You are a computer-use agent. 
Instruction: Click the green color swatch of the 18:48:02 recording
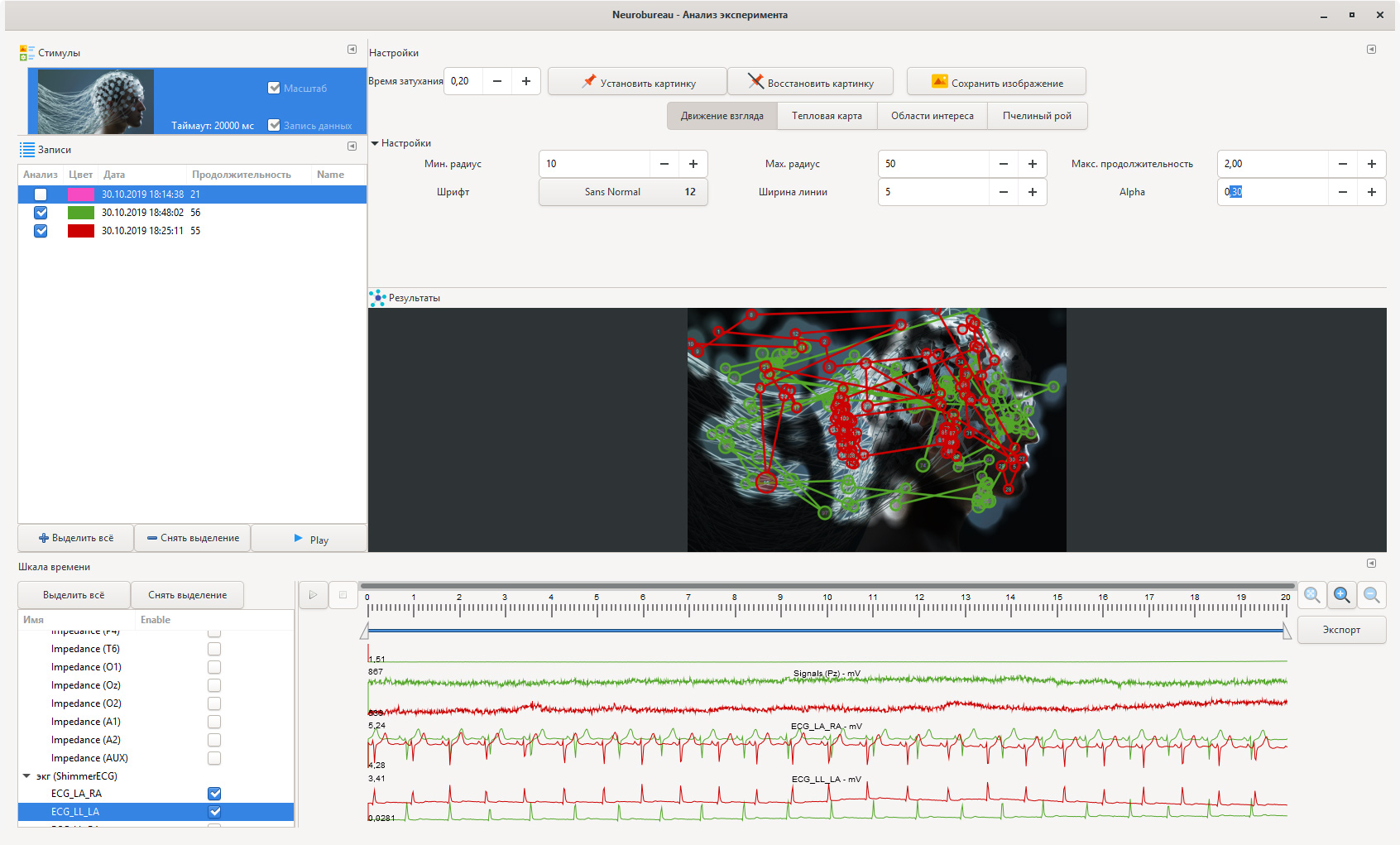(80, 213)
